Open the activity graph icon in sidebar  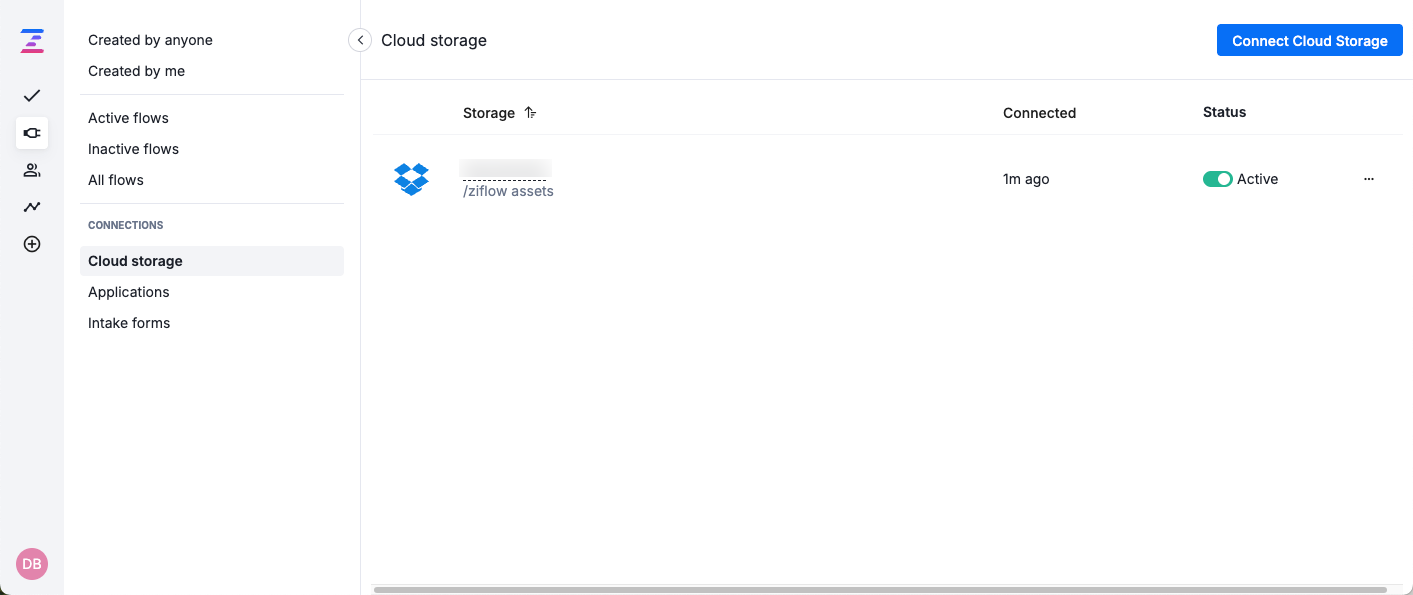point(31,207)
